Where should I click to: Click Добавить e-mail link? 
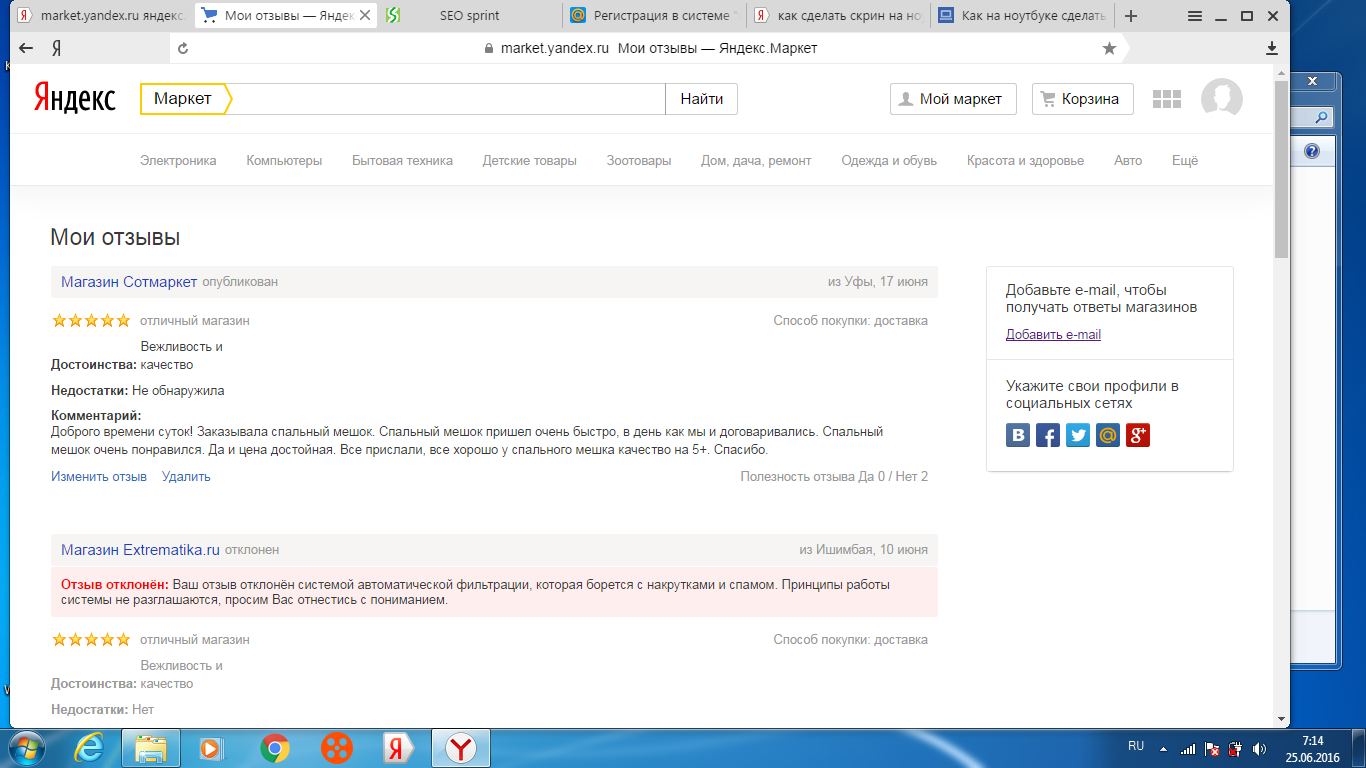pos(1053,335)
